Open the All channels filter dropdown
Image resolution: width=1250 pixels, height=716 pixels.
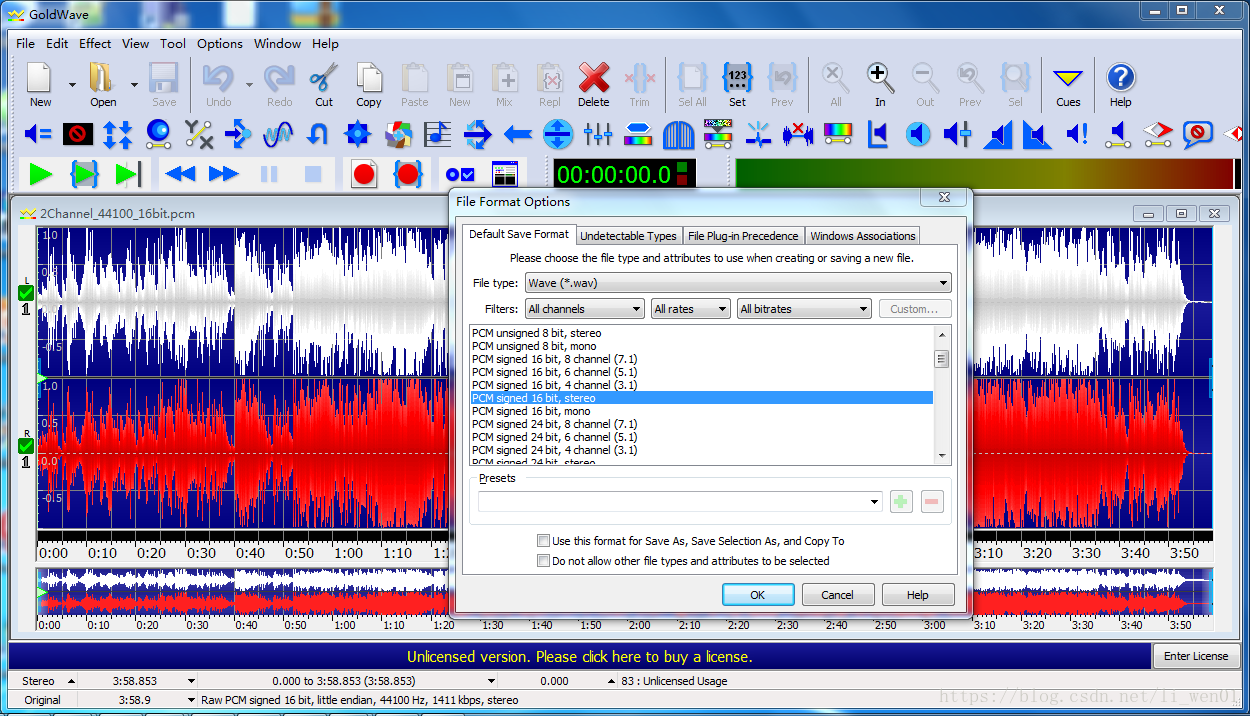[585, 309]
